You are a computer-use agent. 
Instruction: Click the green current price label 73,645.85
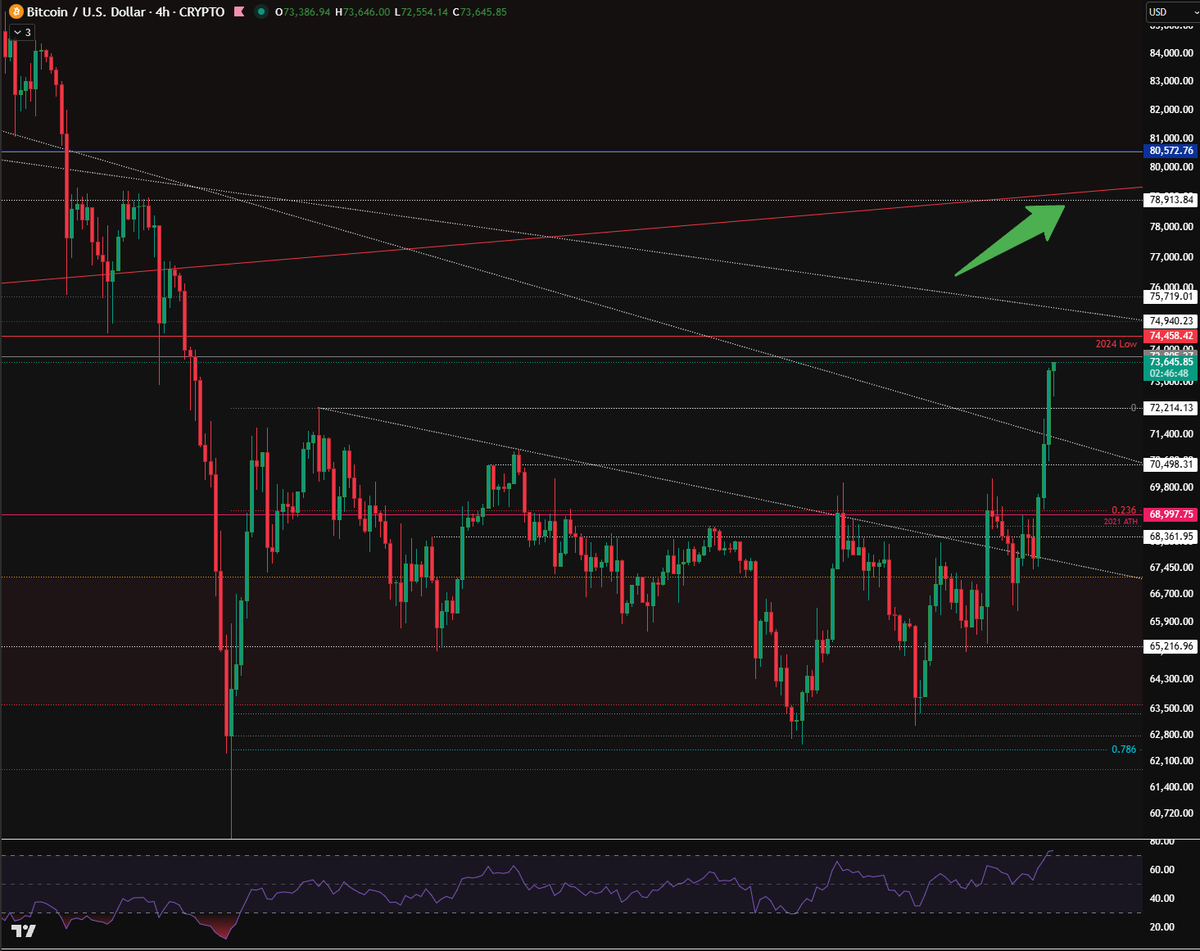(1171, 362)
